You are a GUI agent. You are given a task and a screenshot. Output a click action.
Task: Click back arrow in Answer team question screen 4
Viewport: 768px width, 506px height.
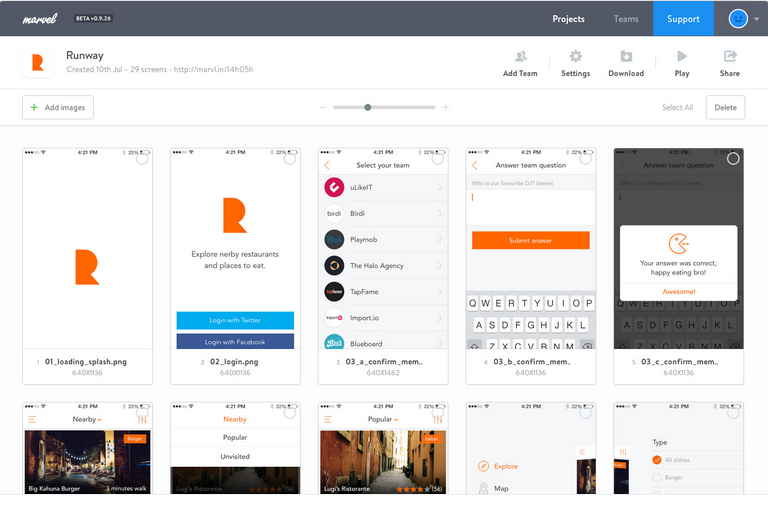tap(475, 165)
